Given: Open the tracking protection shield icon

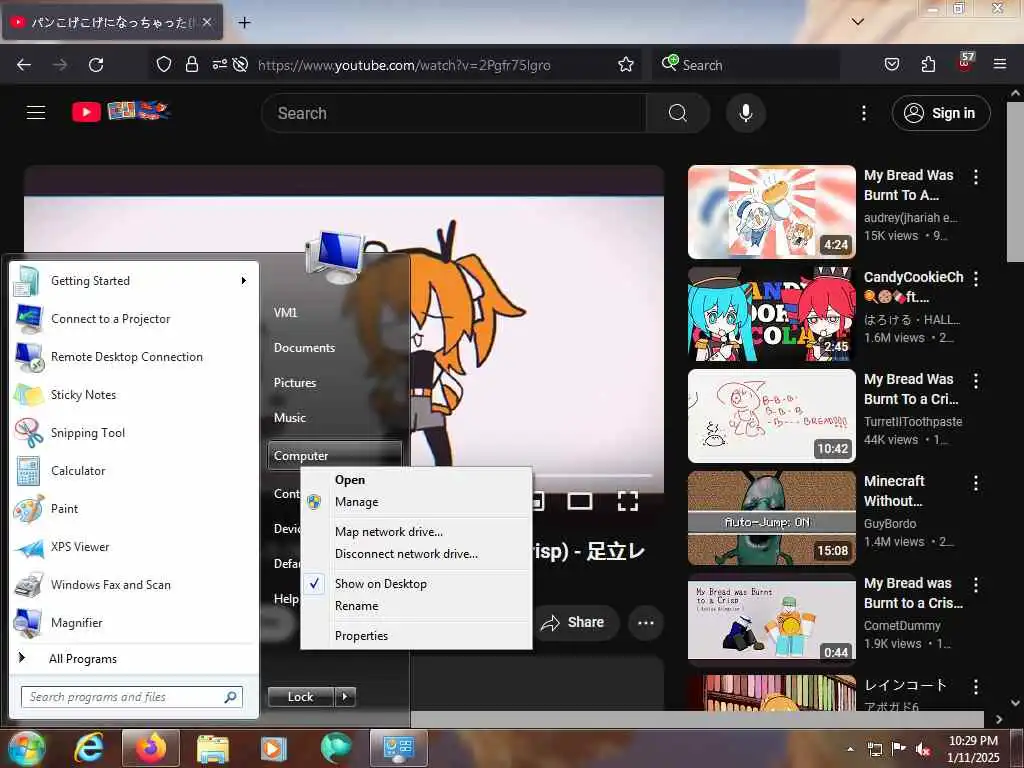Looking at the screenshot, I should 164,64.
